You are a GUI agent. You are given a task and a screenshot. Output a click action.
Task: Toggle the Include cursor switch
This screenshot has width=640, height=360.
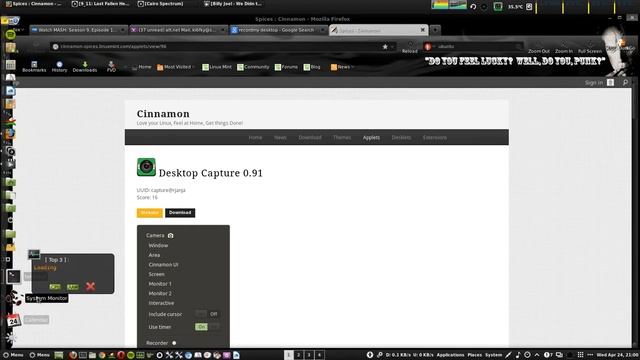[x=207, y=314]
